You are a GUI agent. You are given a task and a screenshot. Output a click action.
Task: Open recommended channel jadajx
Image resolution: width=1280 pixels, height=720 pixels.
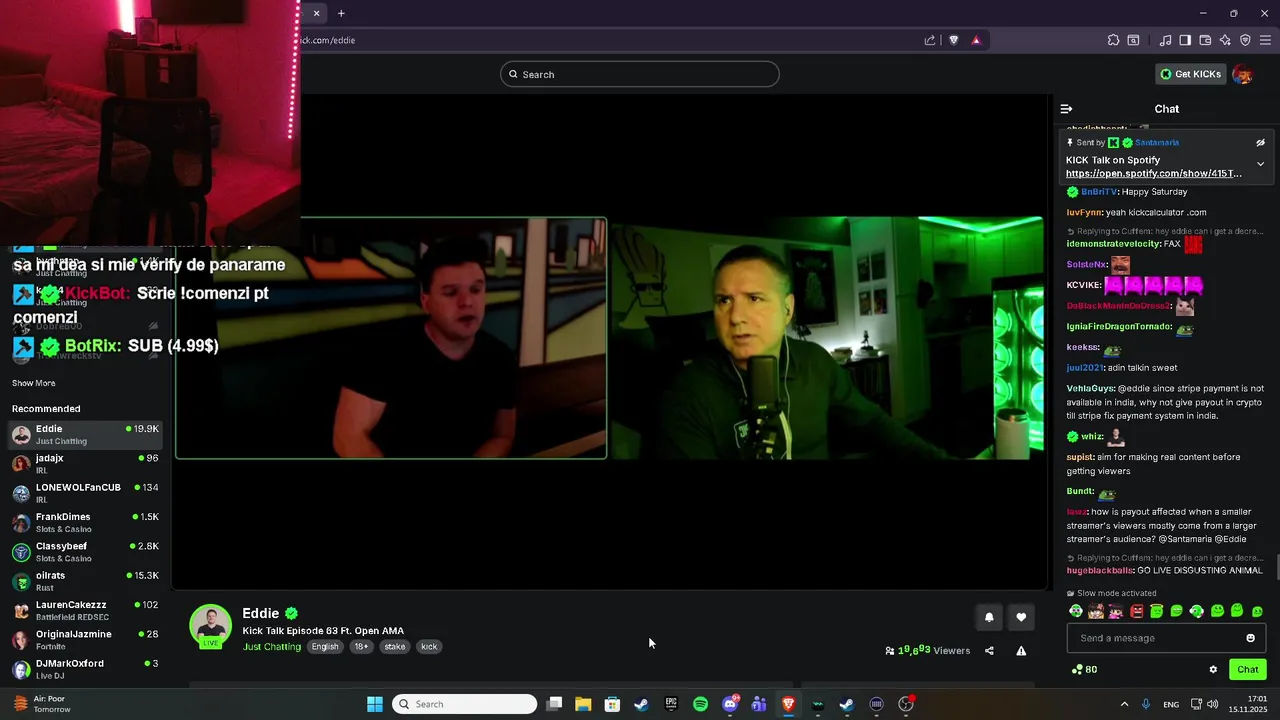coord(86,464)
